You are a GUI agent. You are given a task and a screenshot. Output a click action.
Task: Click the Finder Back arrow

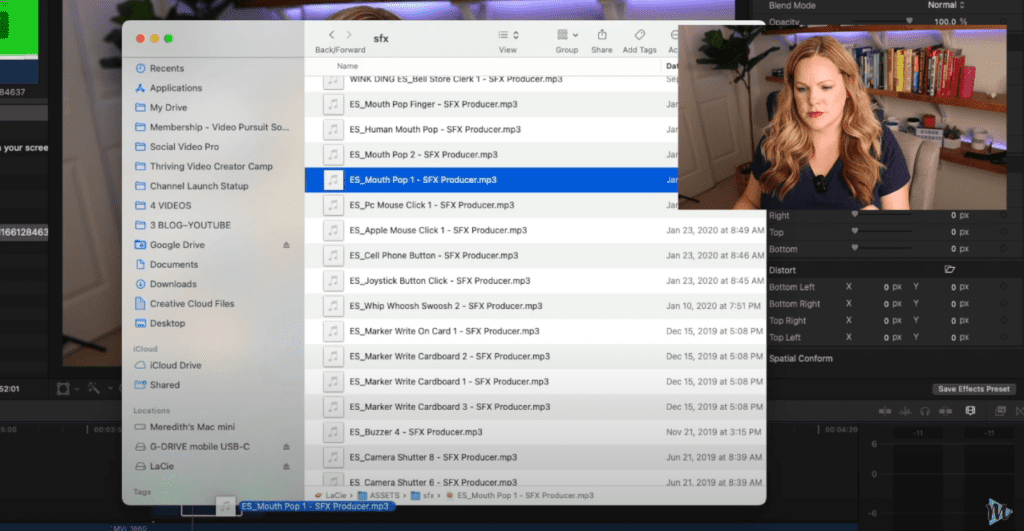331,35
